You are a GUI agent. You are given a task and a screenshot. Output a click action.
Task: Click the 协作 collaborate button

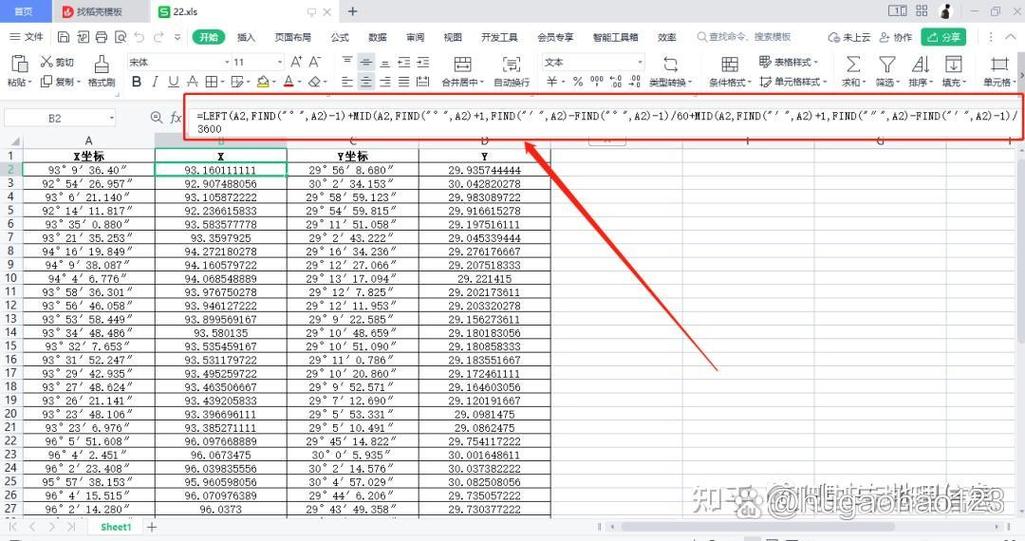pos(896,37)
